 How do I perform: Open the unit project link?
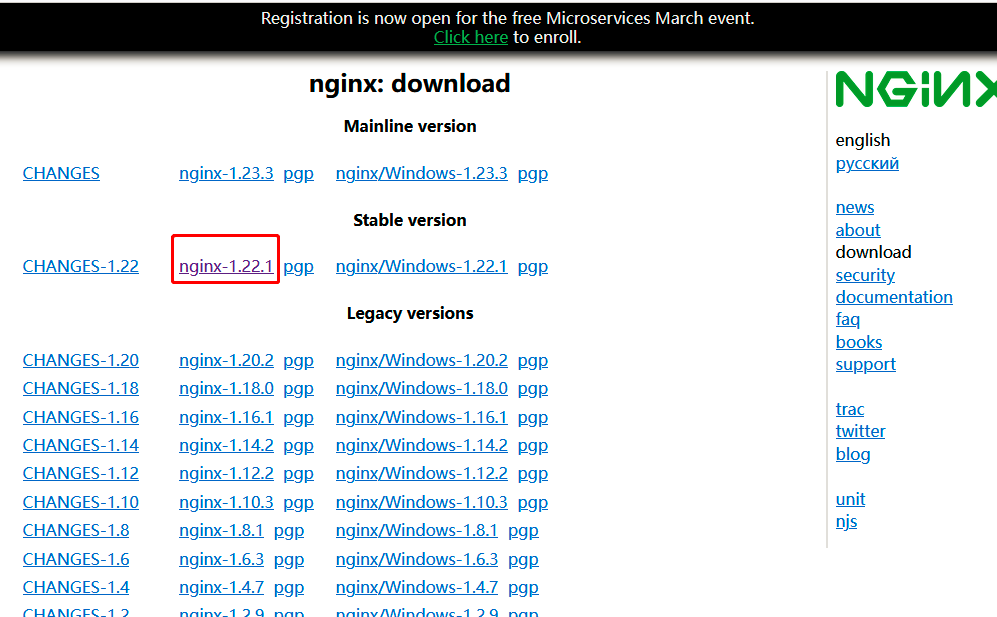(850, 499)
